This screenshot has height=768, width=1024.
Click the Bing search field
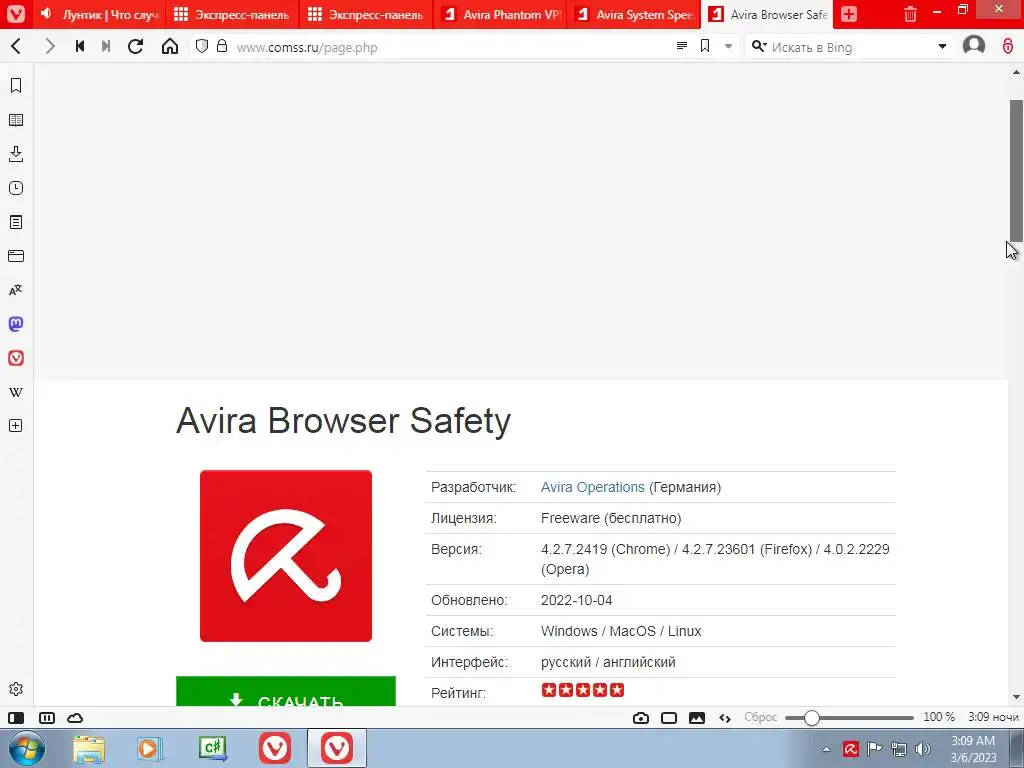click(x=851, y=47)
